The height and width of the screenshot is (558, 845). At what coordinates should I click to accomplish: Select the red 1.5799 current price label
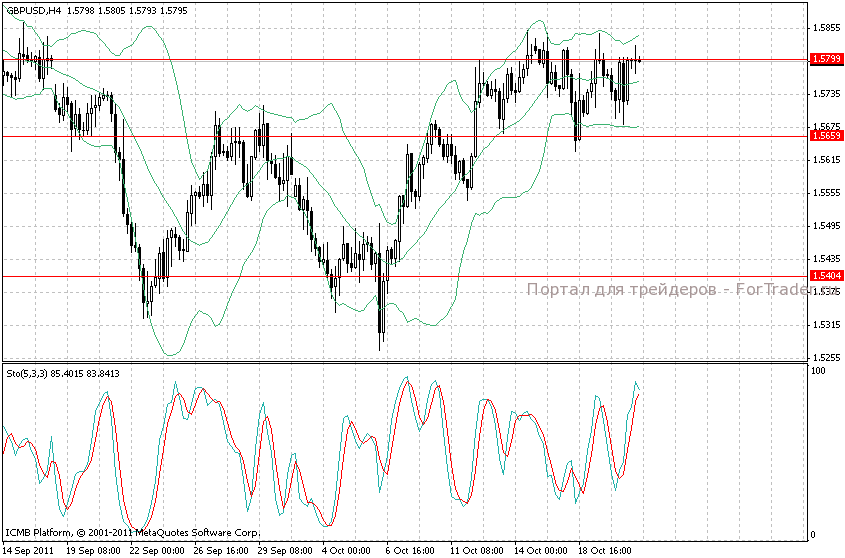click(825, 59)
